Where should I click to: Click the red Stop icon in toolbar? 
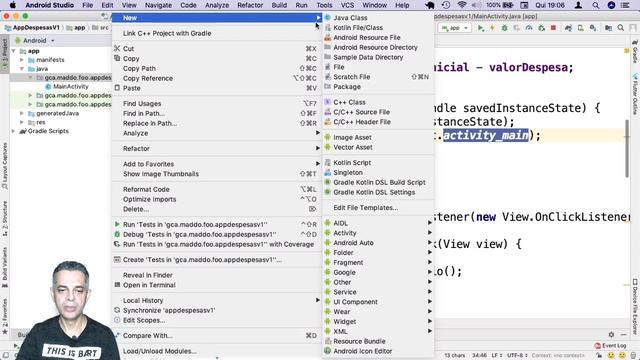(x=553, y=28)
